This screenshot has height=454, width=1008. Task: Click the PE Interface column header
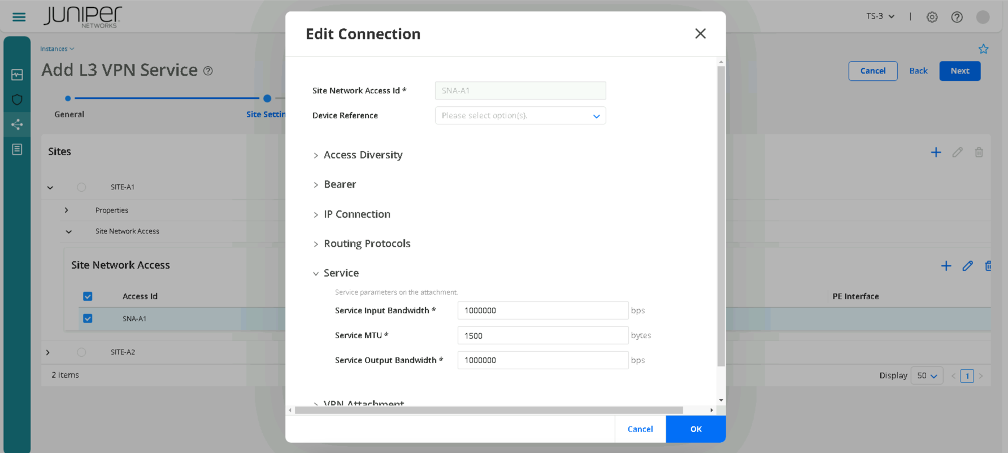coord(854,296)
